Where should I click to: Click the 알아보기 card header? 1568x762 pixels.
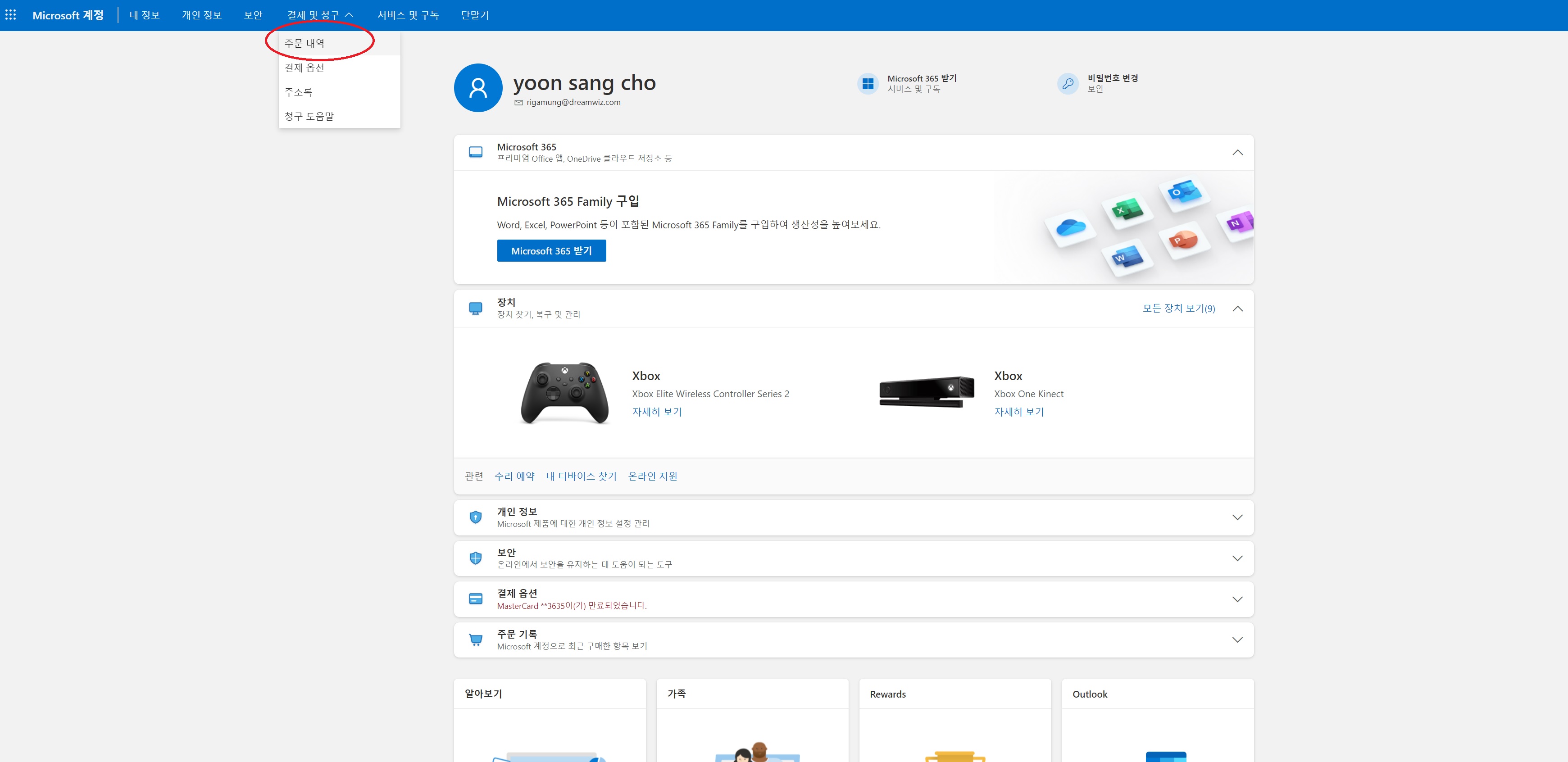(550, 694)
